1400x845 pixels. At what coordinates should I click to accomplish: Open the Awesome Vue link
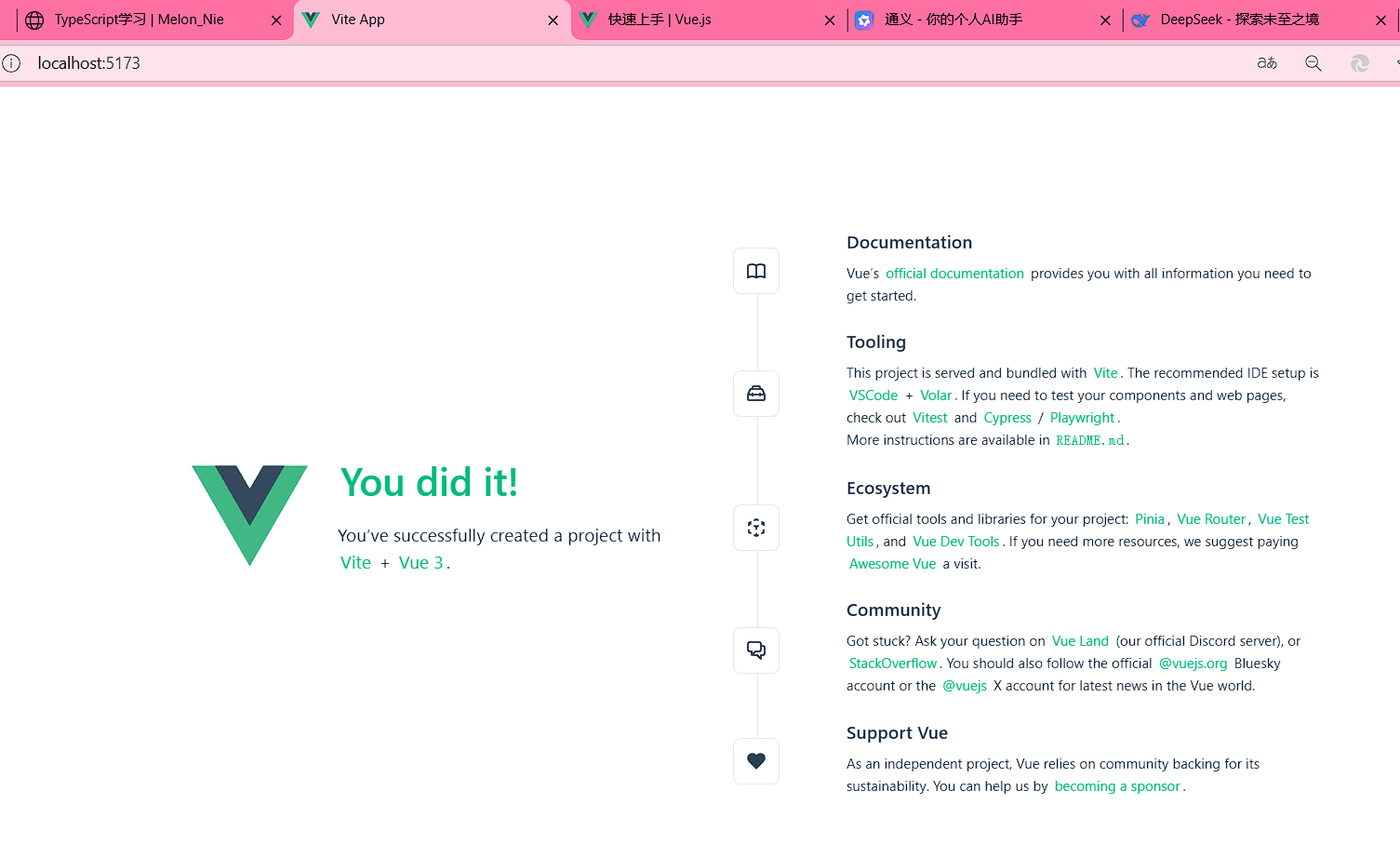click(x=893, y=564)
